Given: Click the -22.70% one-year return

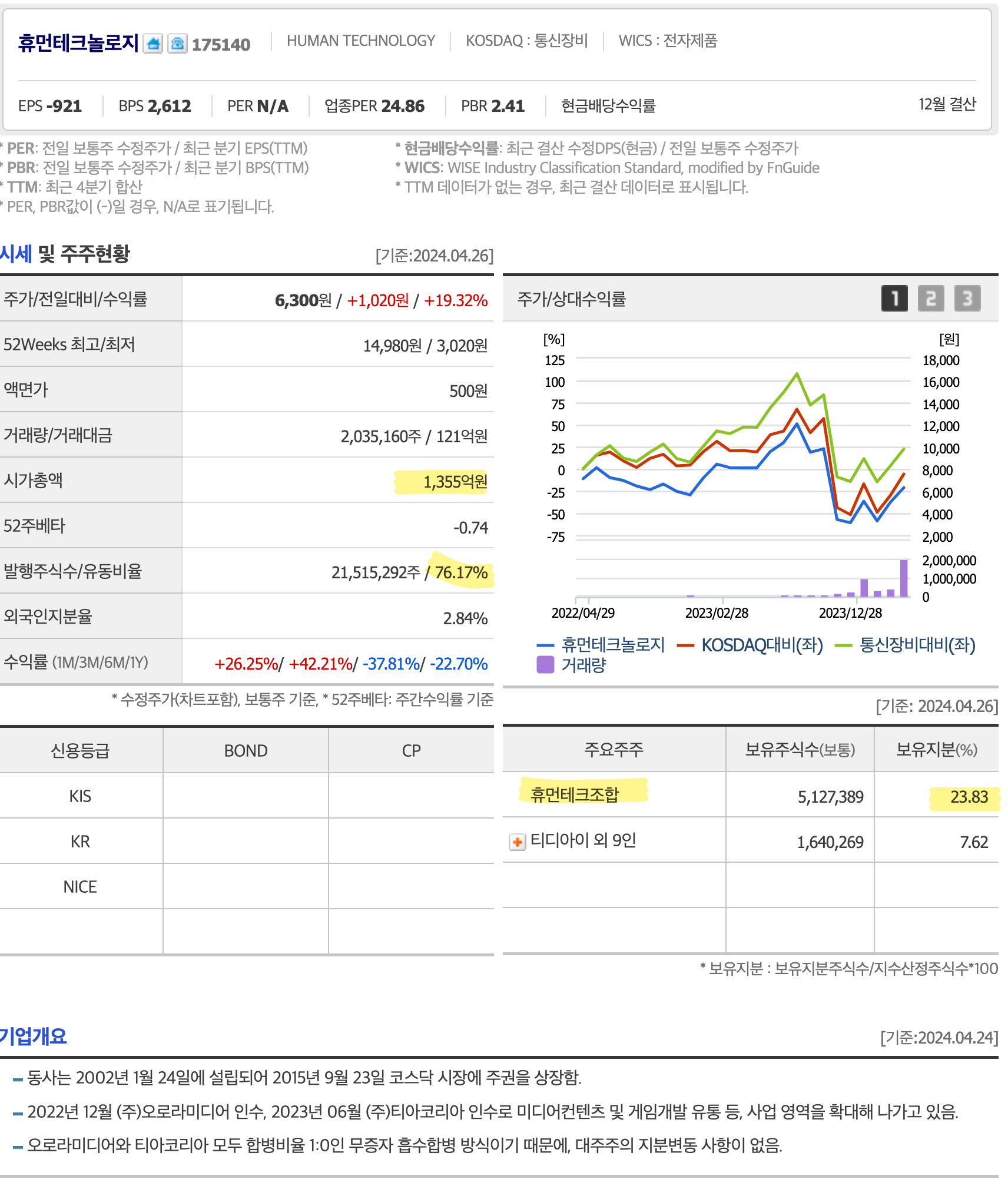Looking at the screenshot, I should pyautogui.click(x=459, y=664).
